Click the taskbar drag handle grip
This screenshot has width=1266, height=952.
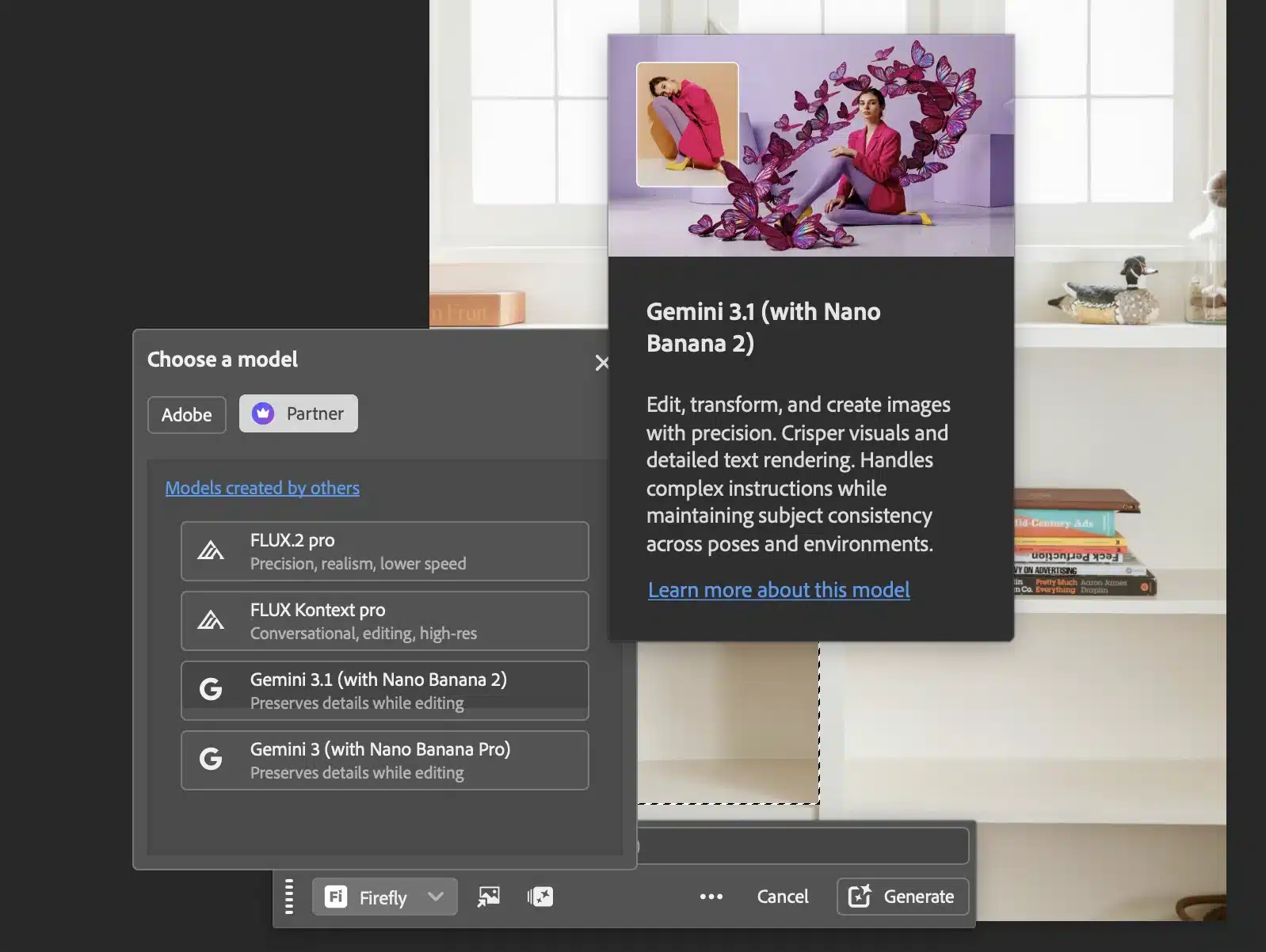click(289, 897)
